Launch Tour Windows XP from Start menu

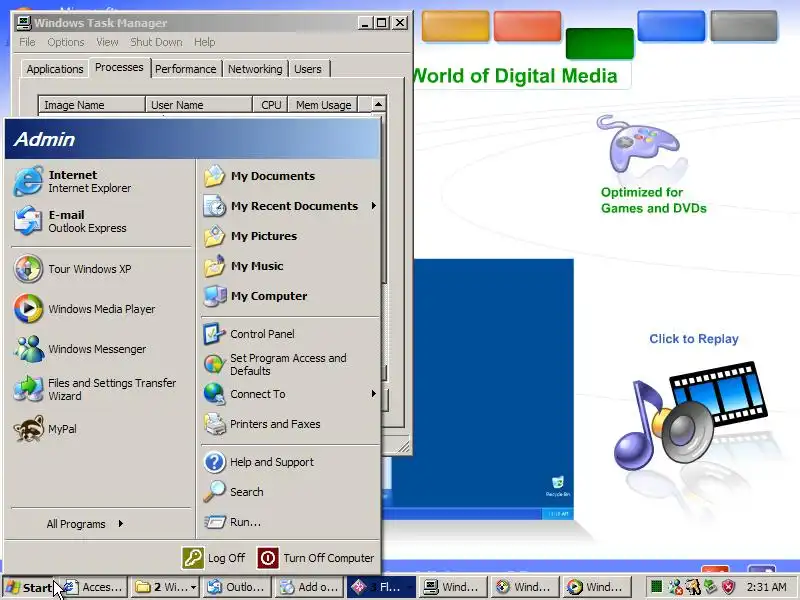[101, 269]
